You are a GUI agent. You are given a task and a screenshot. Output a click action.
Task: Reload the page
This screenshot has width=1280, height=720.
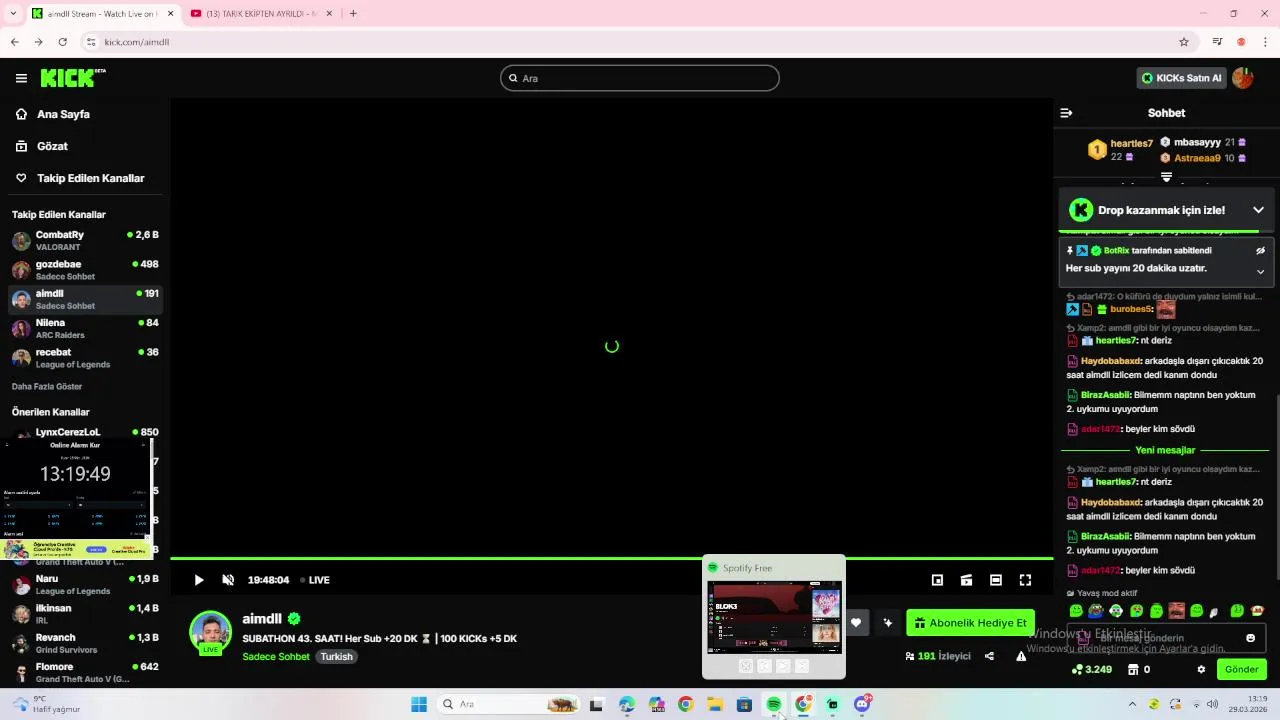click(x=62, y=42)
